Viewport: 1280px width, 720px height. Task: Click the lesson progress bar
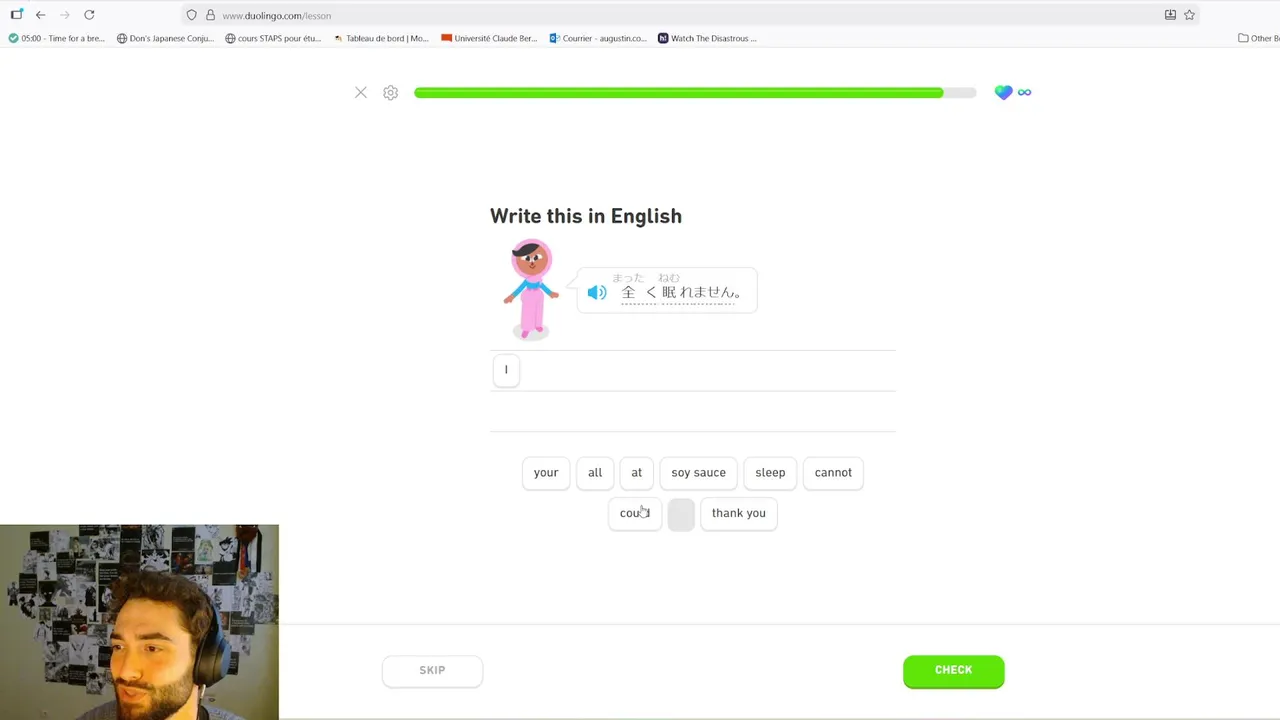(x=695, y=93)
